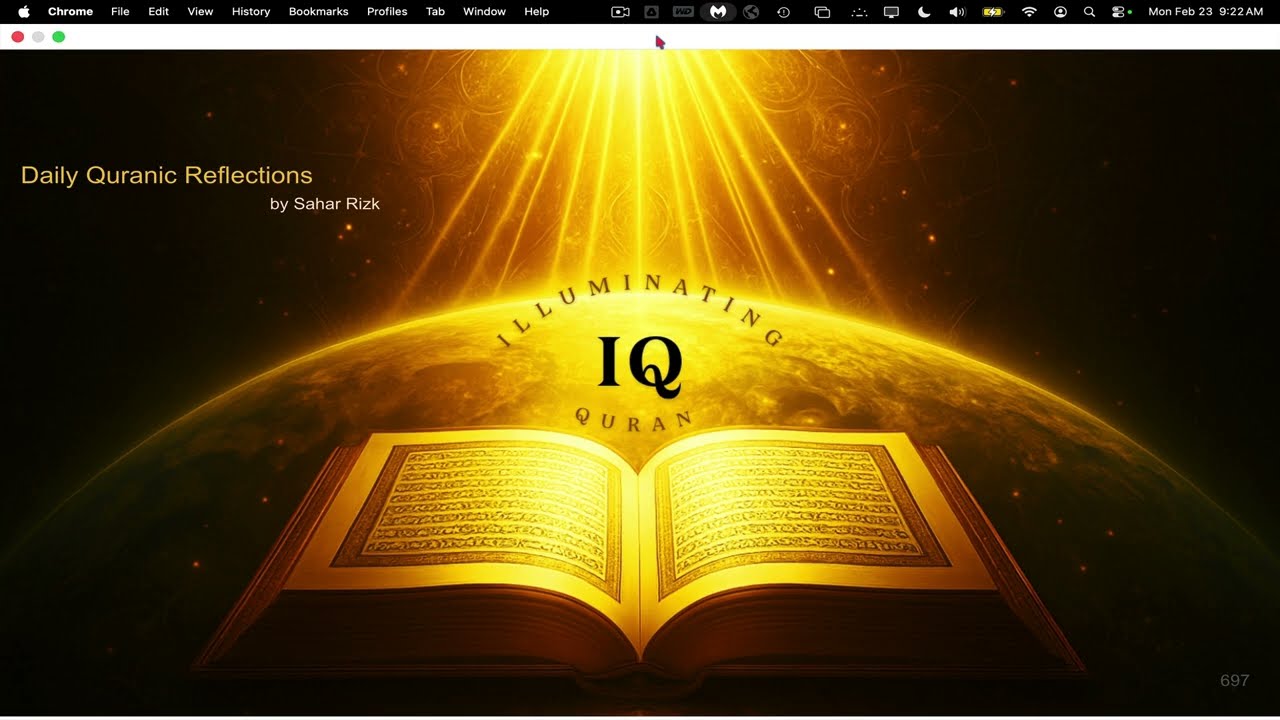Open Spotlight search

[x=1090, y=12]
